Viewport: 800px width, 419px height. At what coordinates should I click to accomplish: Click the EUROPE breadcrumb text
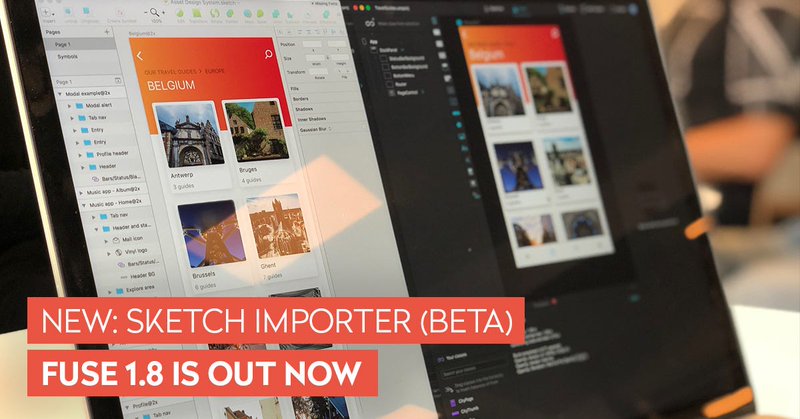215,71
